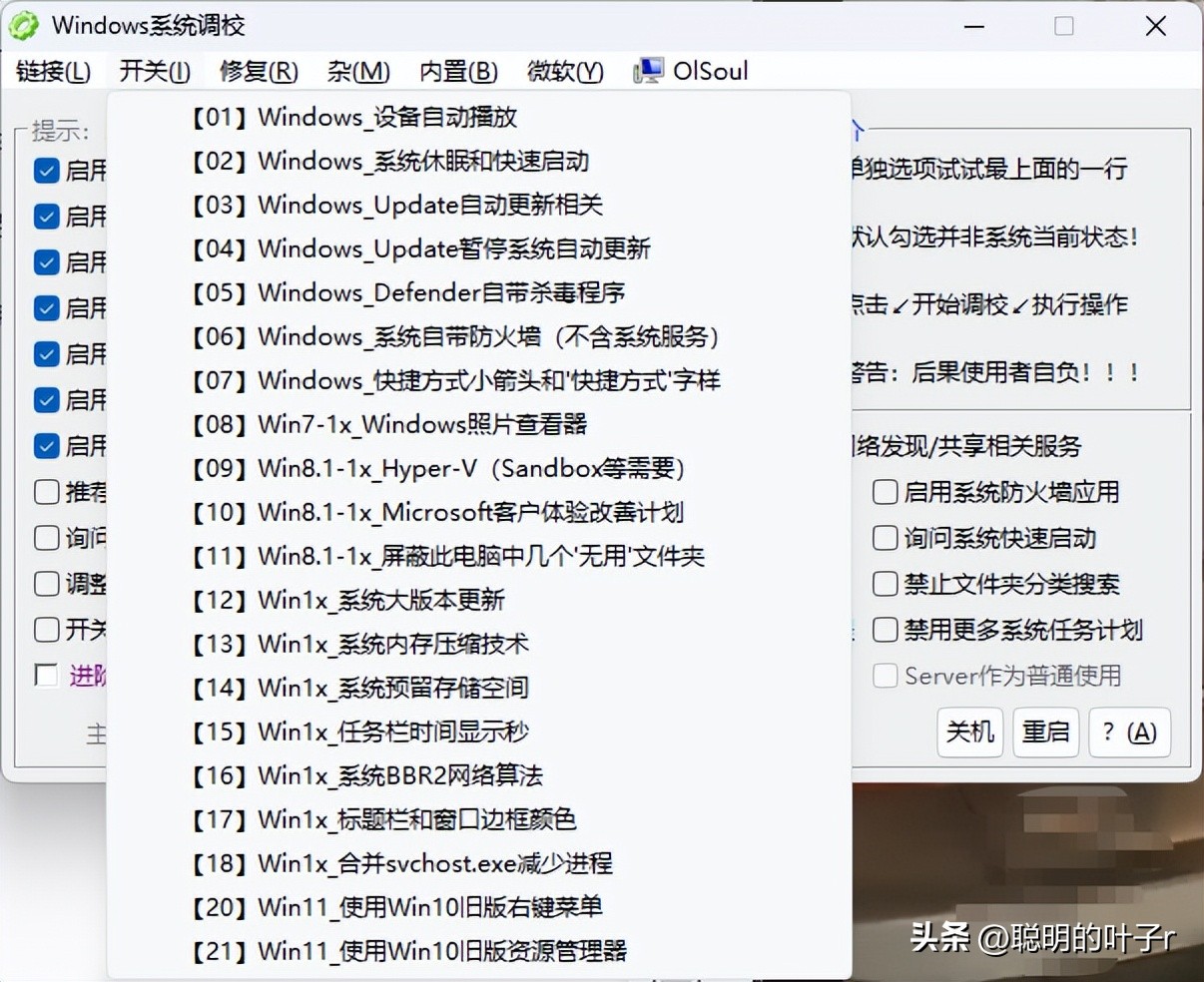
Task: Uncheck the topmost 启用 checkbox on the left
Action: [x=46, y=170]
